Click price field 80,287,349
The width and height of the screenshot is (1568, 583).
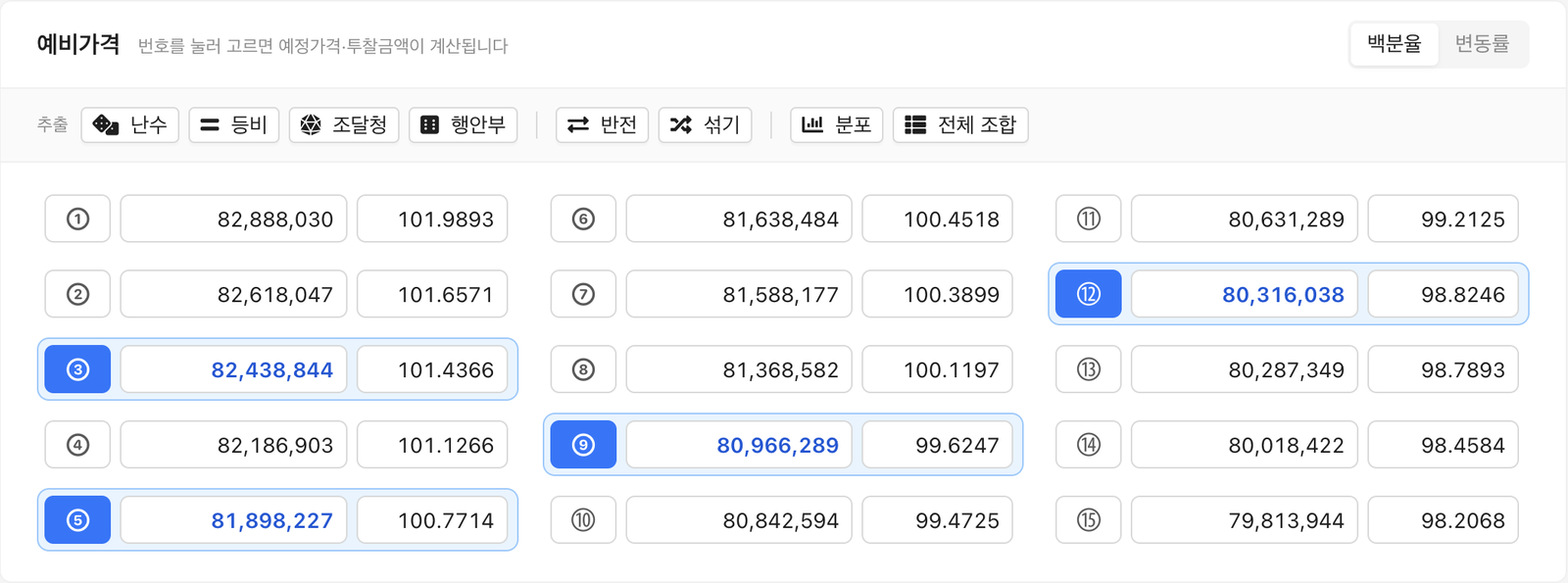point(1245,369)
